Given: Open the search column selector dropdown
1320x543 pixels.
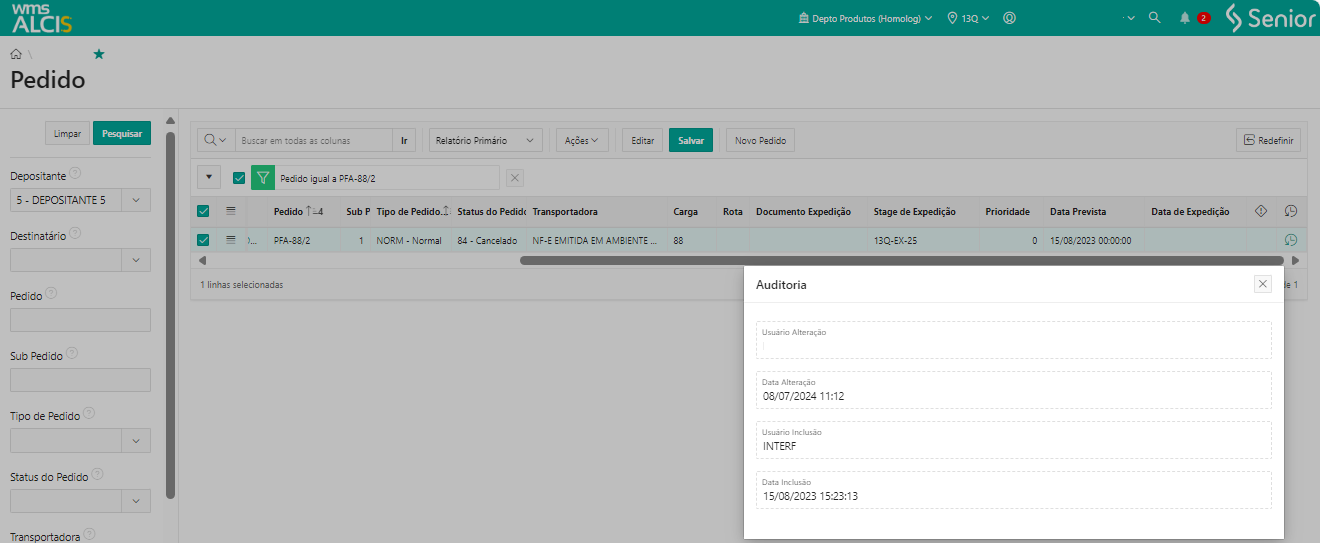Looking at the screenshot, I should 216,141.
